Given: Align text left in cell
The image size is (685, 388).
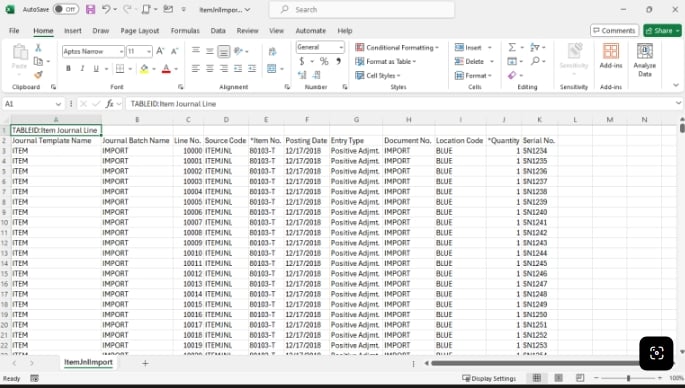Looking at the screenshot, I should tap(195, 69).
